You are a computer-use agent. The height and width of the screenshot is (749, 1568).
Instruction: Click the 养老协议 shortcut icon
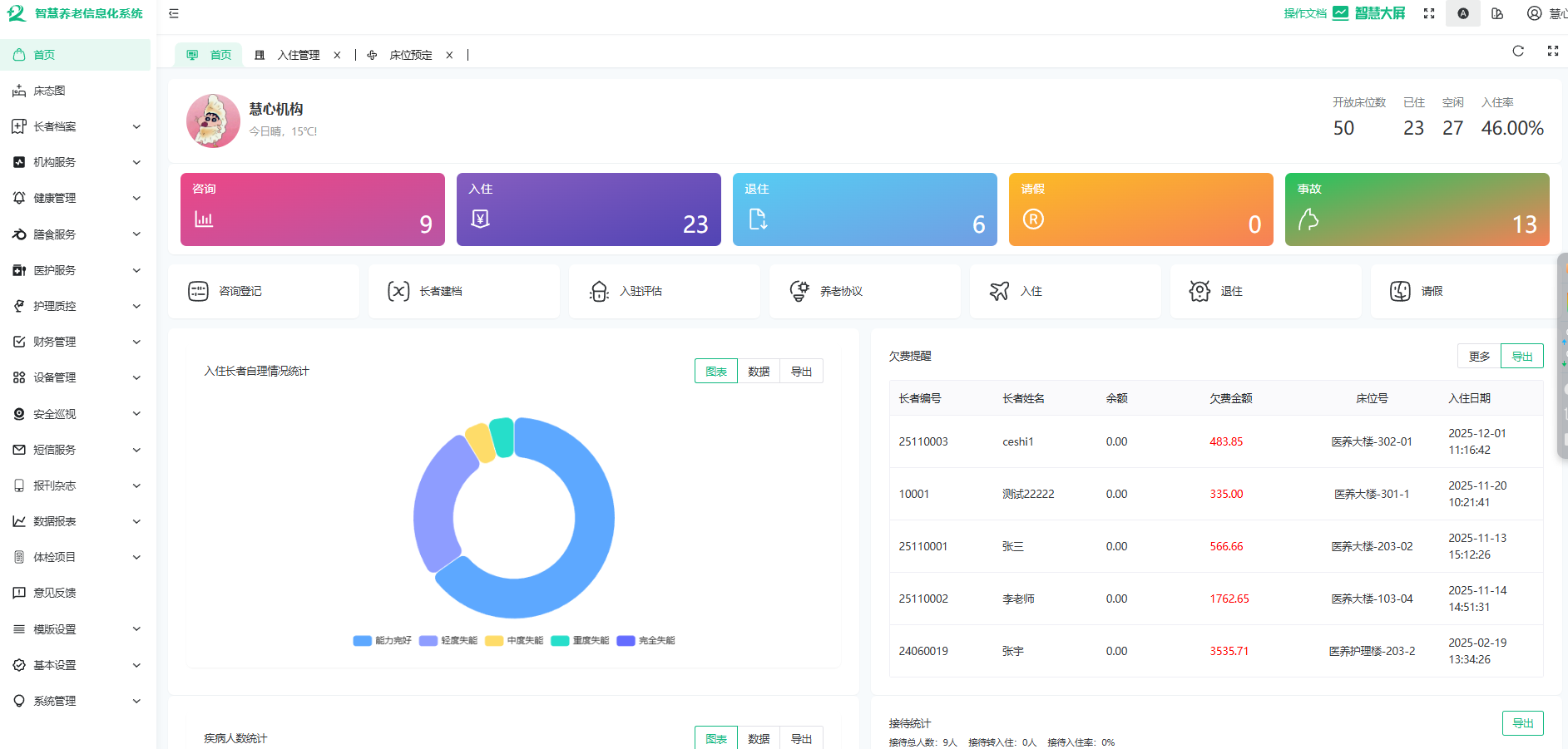pos(799,291)
